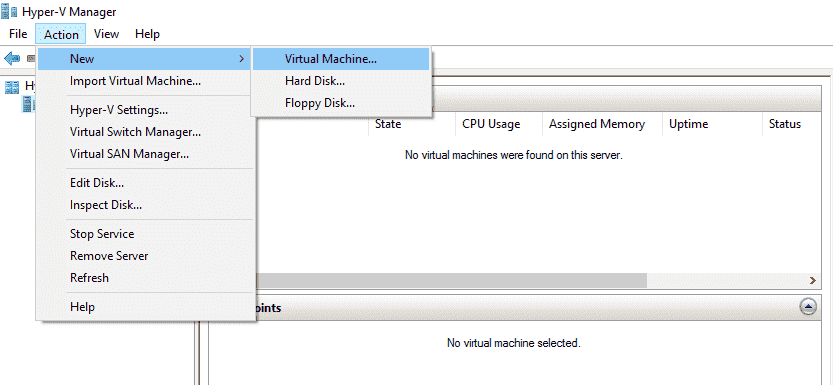Click the horizontal scrollbar thumb

click(452, 280)
